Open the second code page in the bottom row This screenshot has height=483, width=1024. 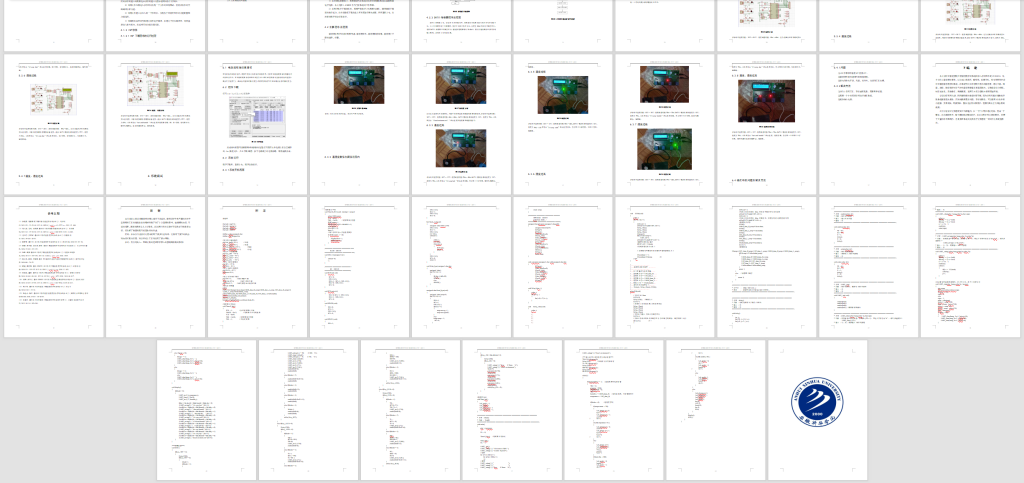[308, 409]
